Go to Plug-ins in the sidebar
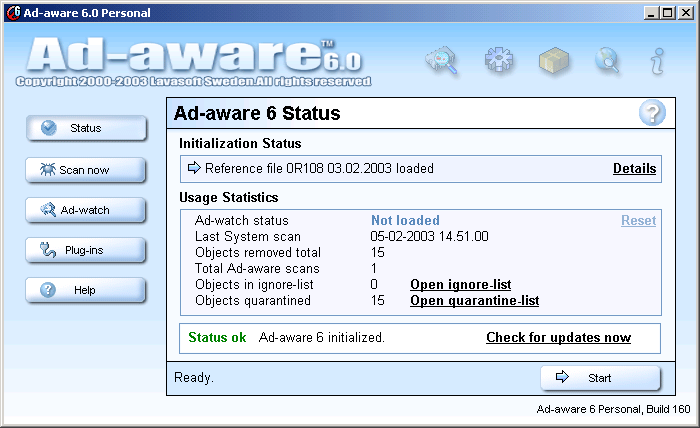 pos(86,250)
